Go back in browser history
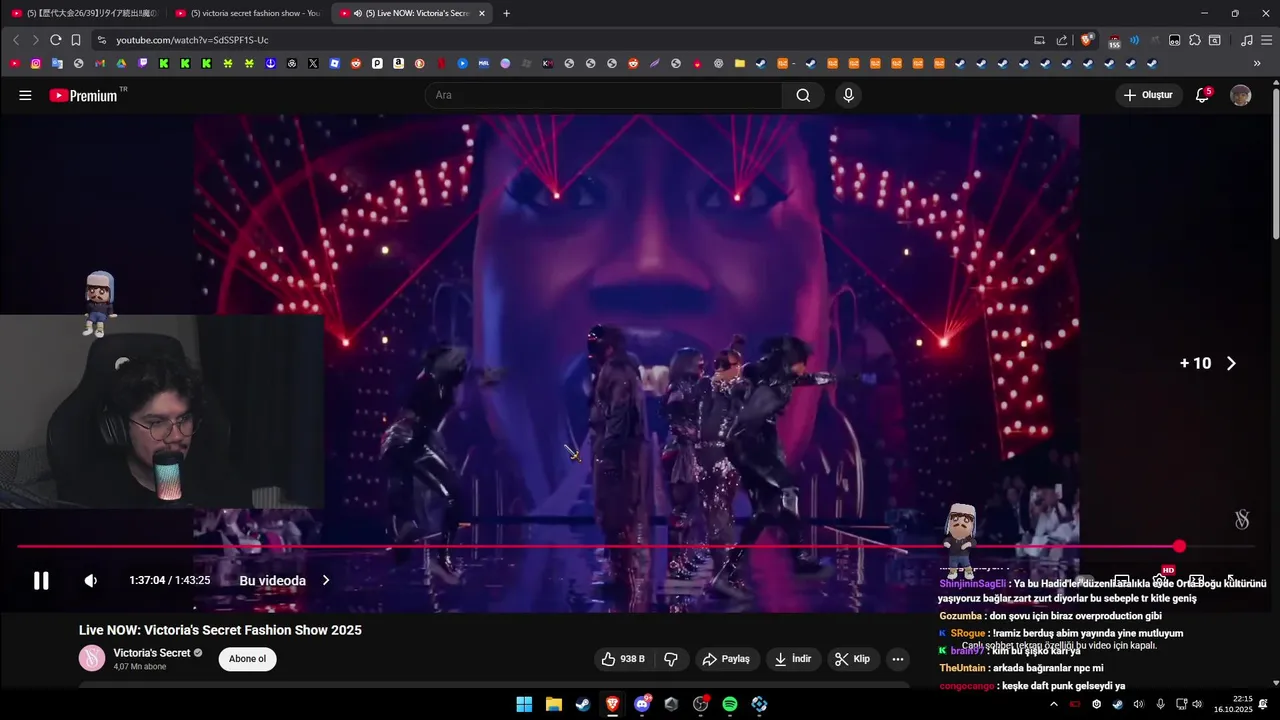1280x720 pixels. click(16, 40)
